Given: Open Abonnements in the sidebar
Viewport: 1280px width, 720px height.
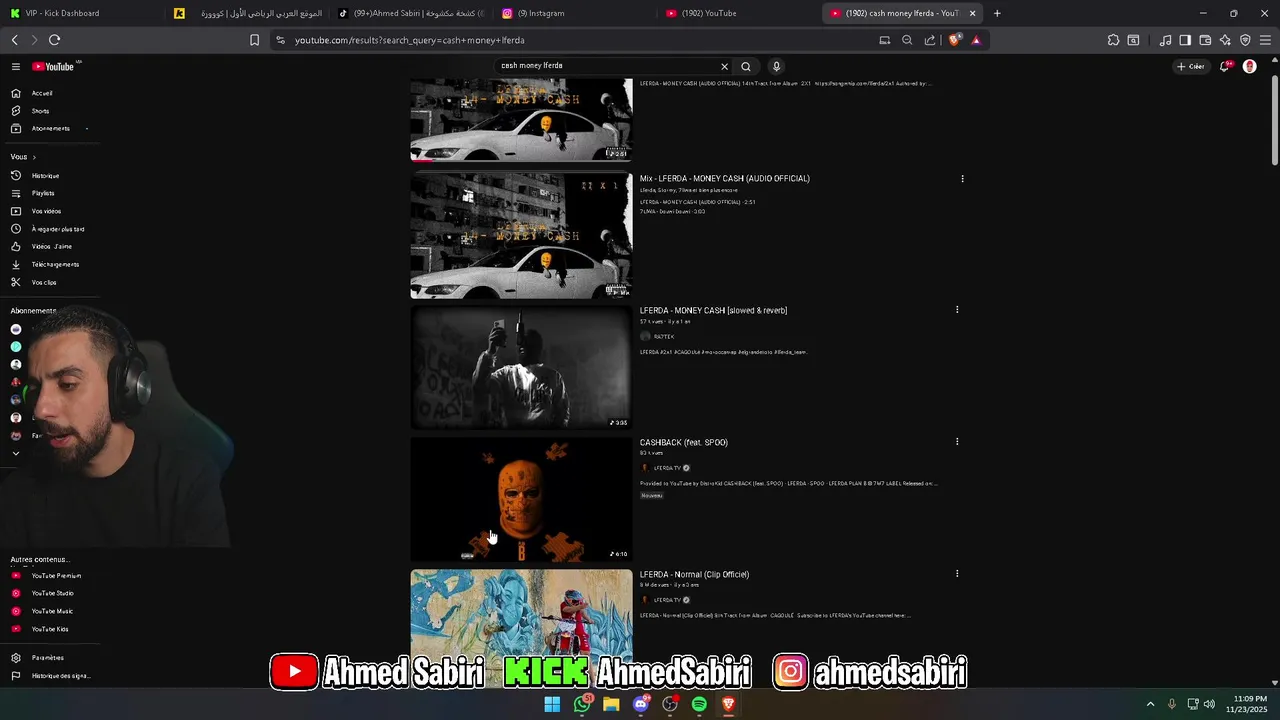Looking at the screenshot, I should pyautogui.click(x=50, y=129).
